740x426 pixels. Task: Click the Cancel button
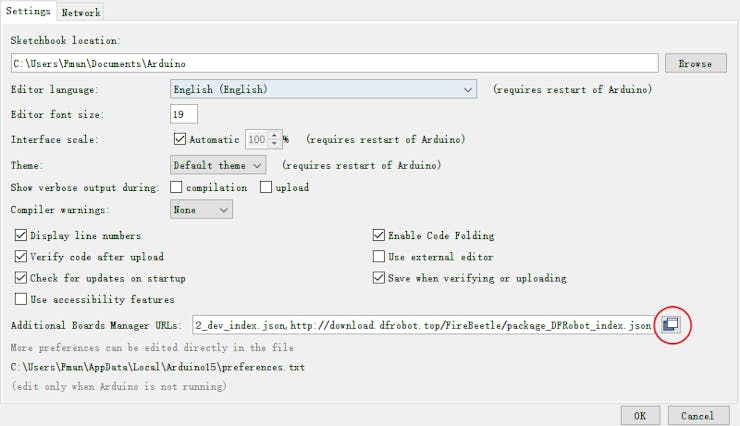pos(698,416)
